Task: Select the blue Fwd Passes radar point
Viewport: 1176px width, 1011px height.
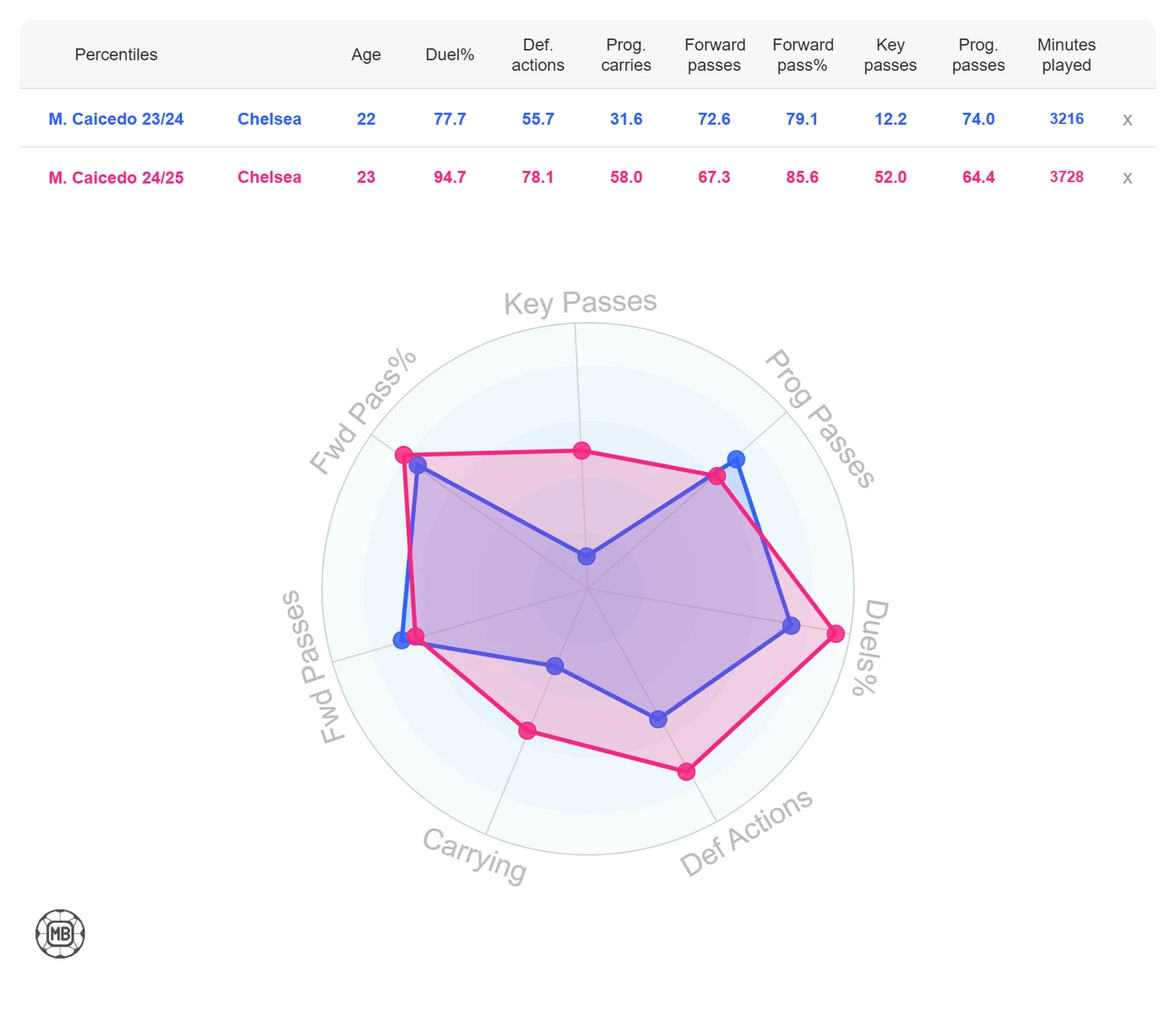Action: tap(402, 640)
